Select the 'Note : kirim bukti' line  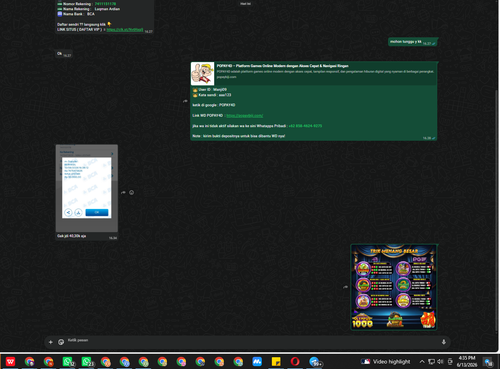(x=239, y=136)
